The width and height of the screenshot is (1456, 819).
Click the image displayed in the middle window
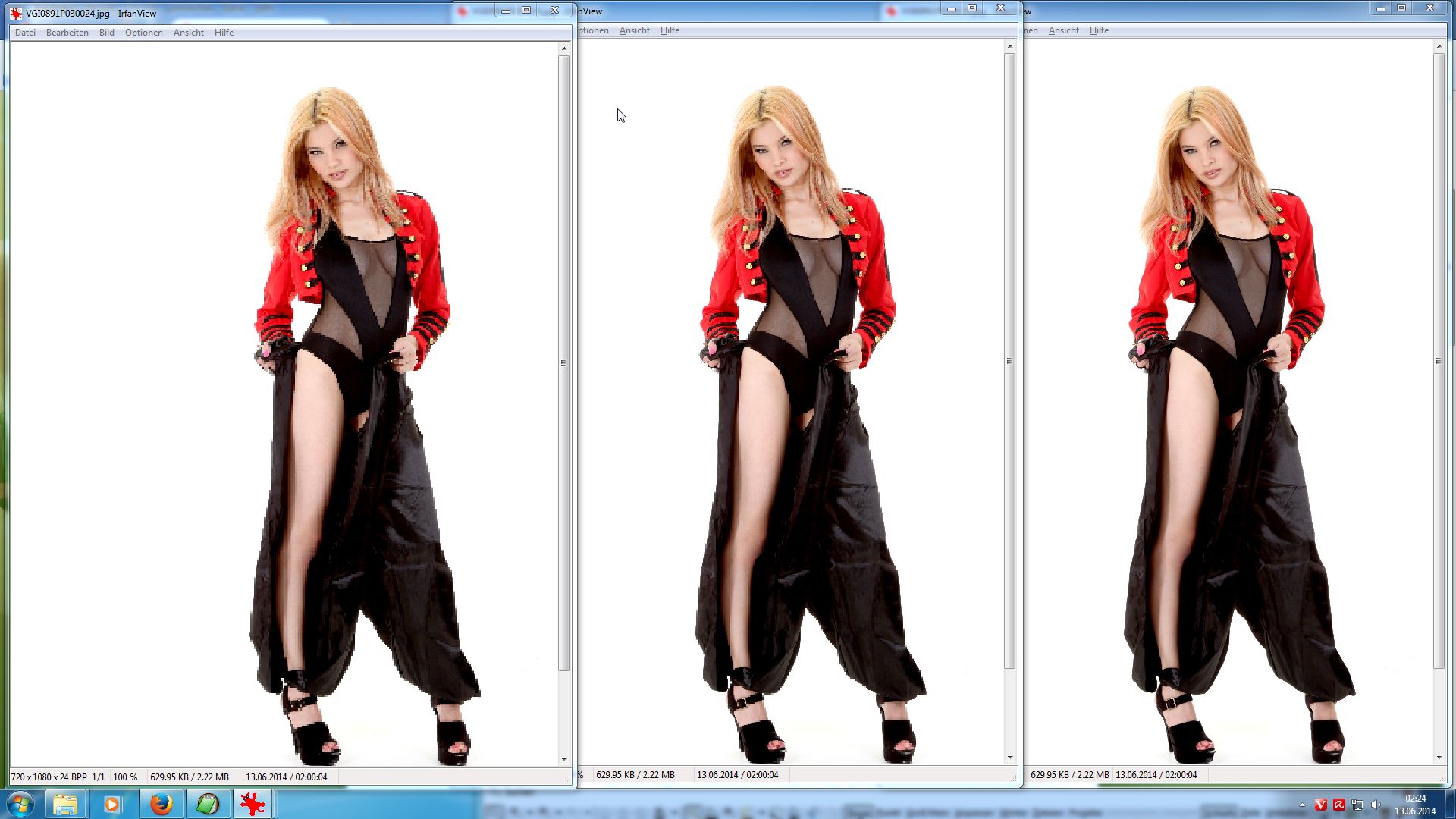click(x=791, y=402)
